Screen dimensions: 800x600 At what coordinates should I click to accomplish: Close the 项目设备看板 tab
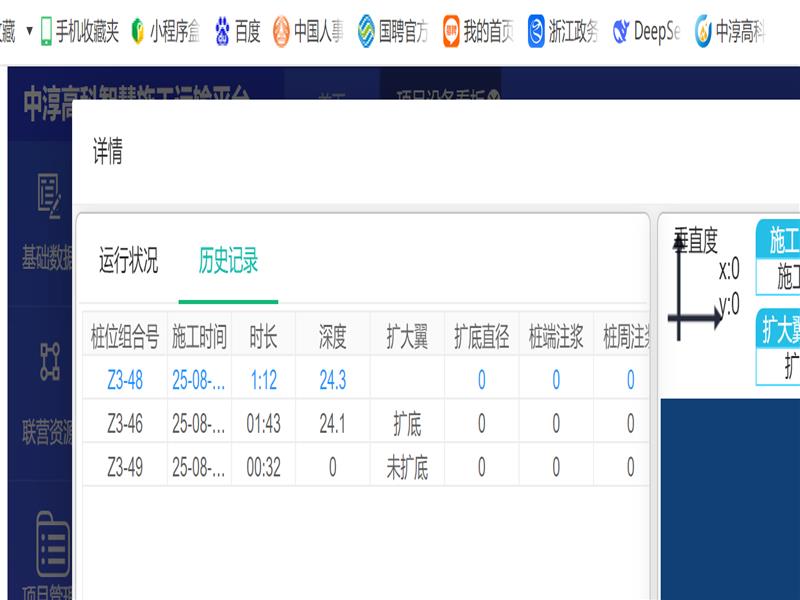(492, 96)
